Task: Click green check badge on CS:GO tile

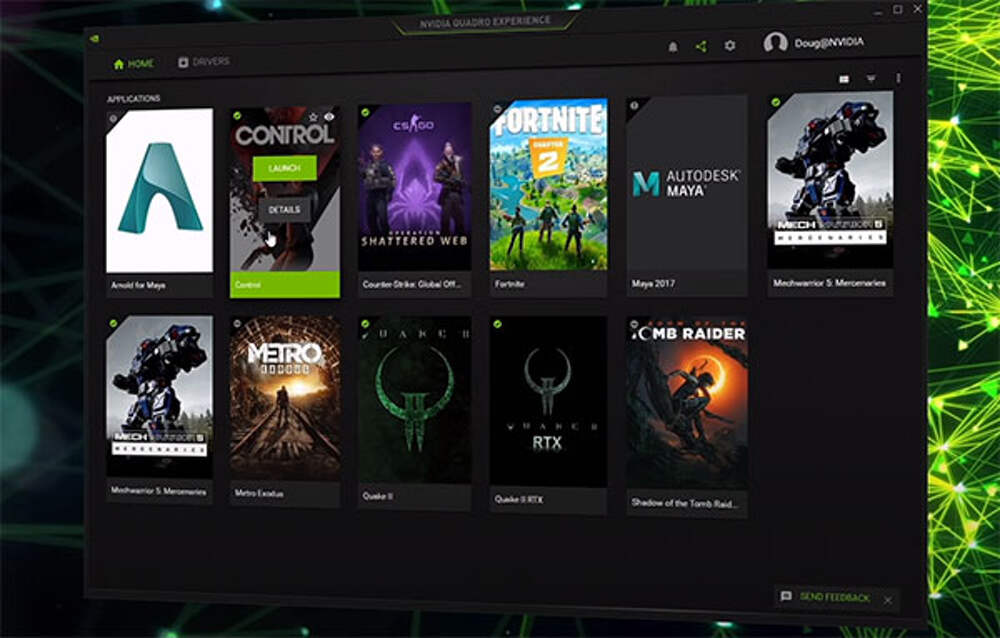Action: point(365,112)
